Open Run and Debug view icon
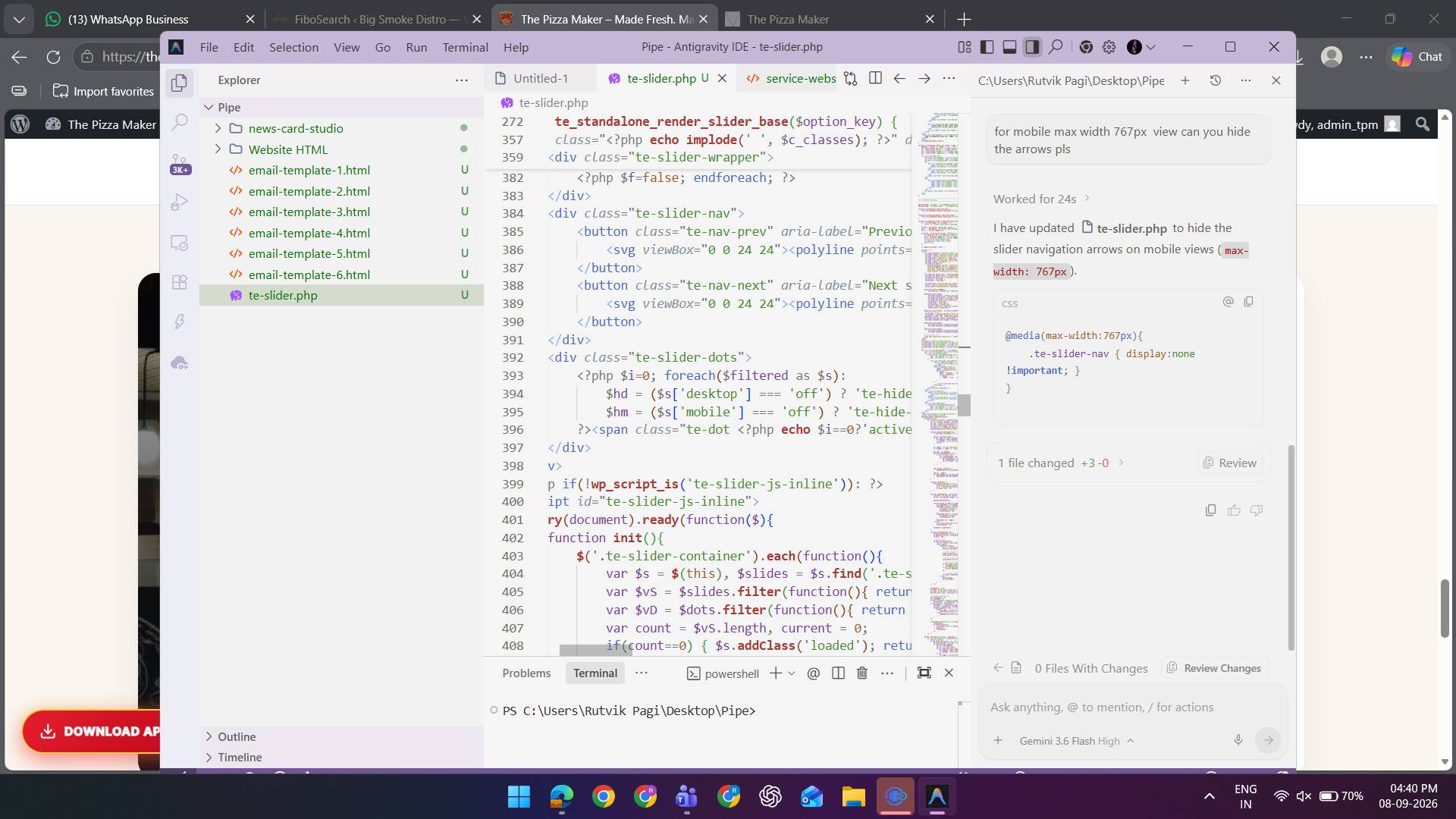1456x819 pixels. pos(180,202)
